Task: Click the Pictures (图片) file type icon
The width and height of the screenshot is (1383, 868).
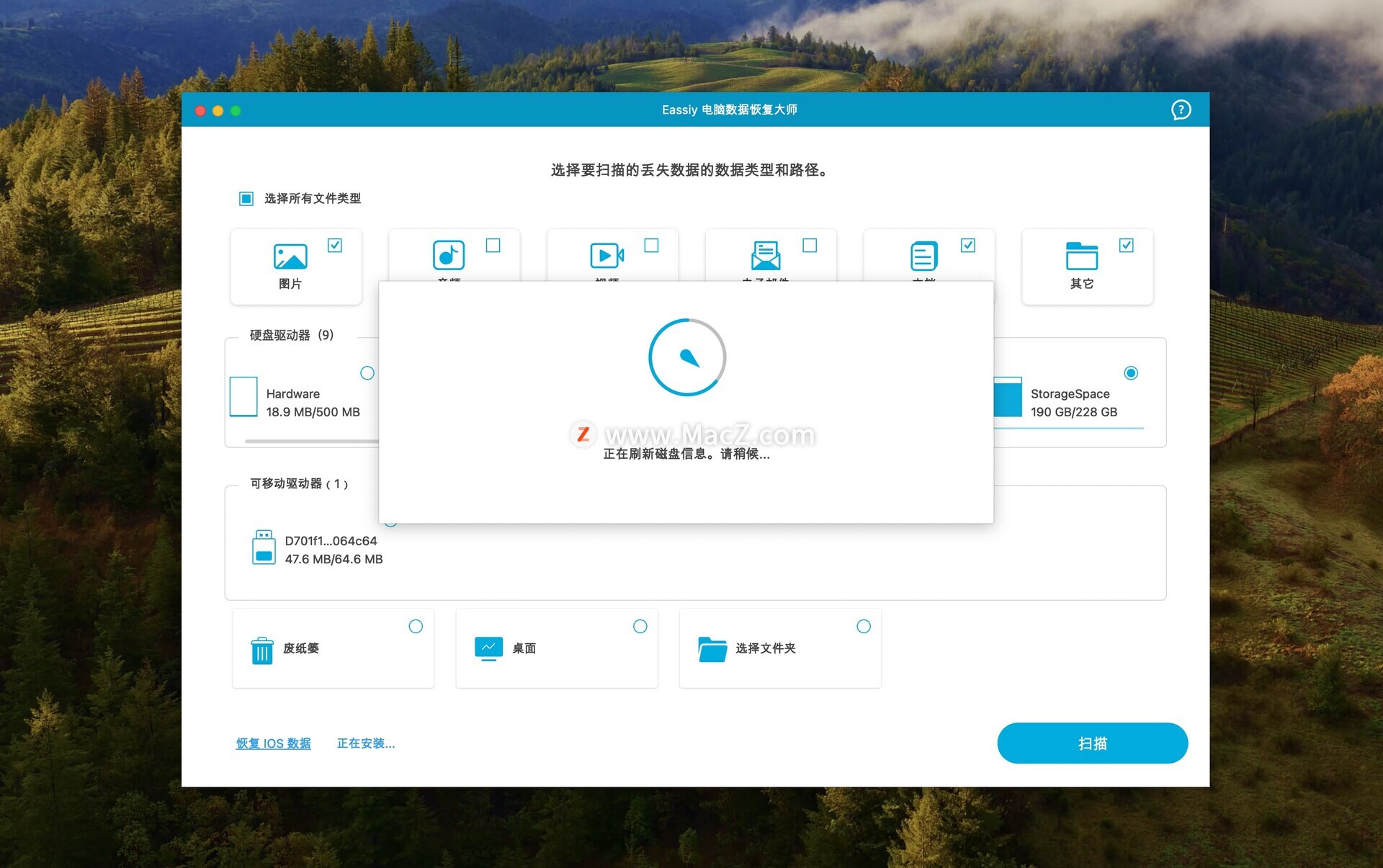Action: pyautogui.click(x=290, y=256)
